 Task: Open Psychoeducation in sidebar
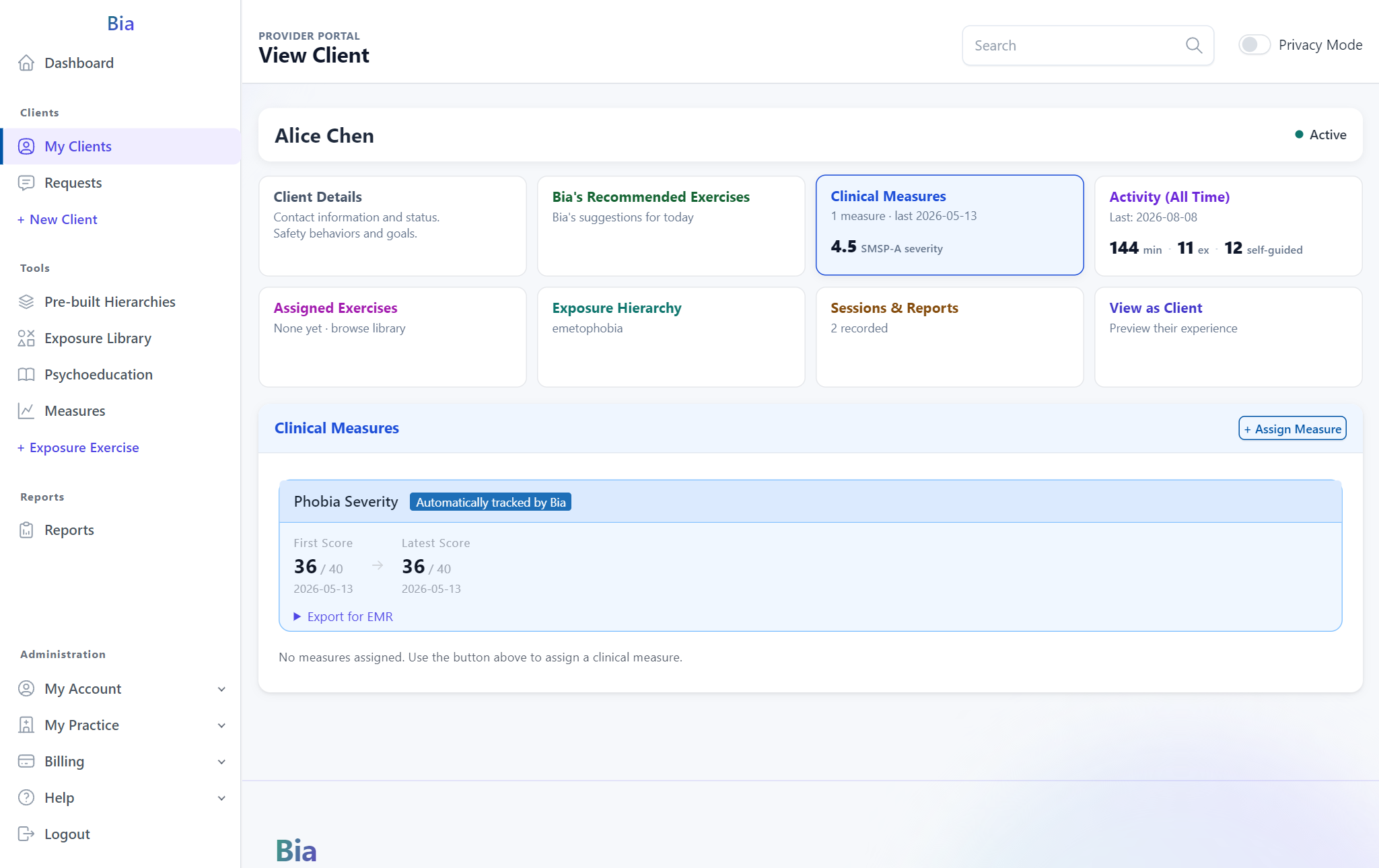click(121, 375)
